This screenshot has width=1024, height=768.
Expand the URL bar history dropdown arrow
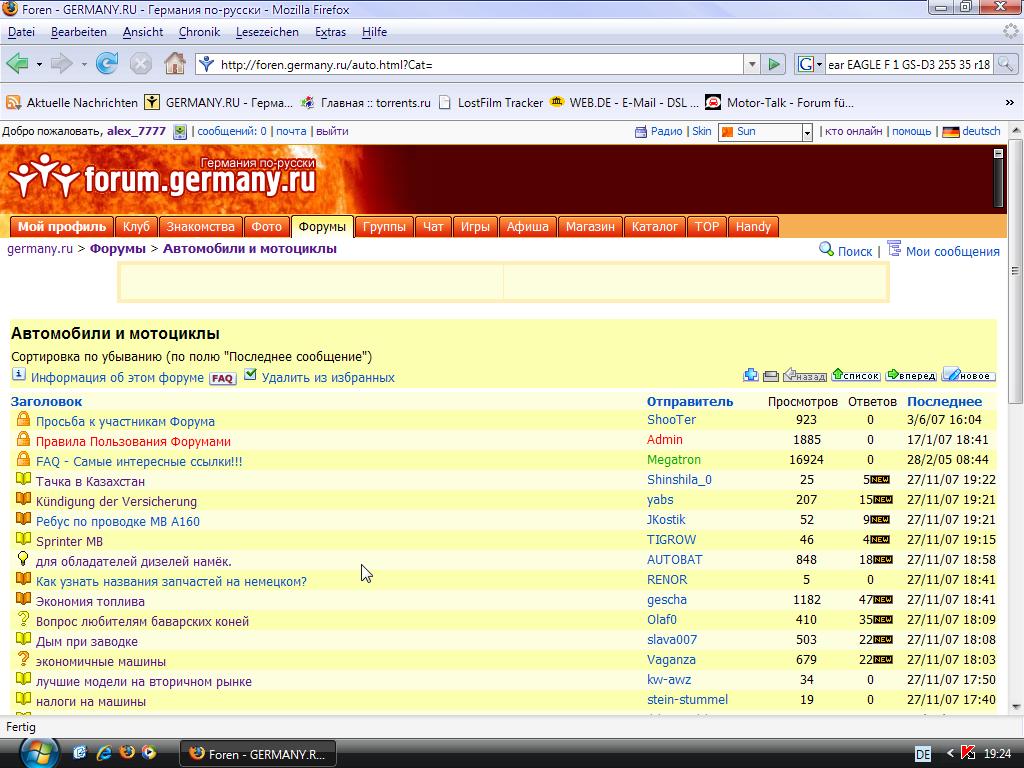point(751,64)
